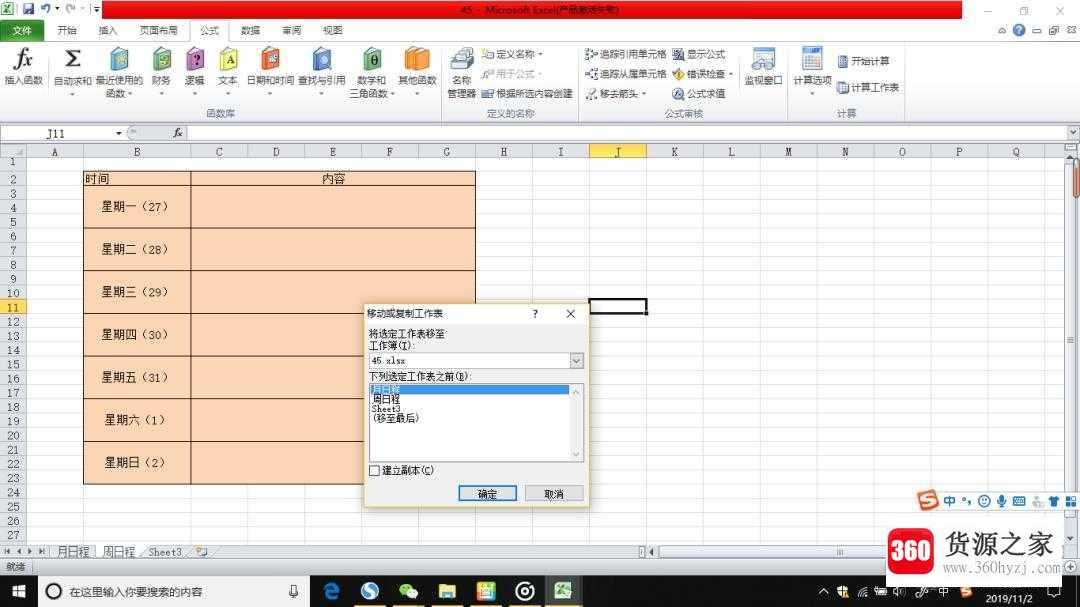Open Recently Used (最近使用的函数) functions

coord(119,72)
